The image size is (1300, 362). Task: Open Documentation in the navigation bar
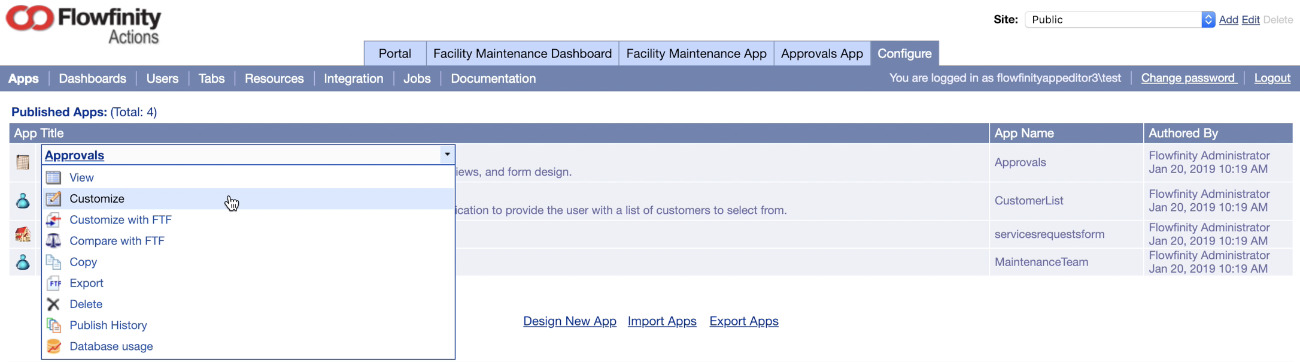tap(493, 79)
